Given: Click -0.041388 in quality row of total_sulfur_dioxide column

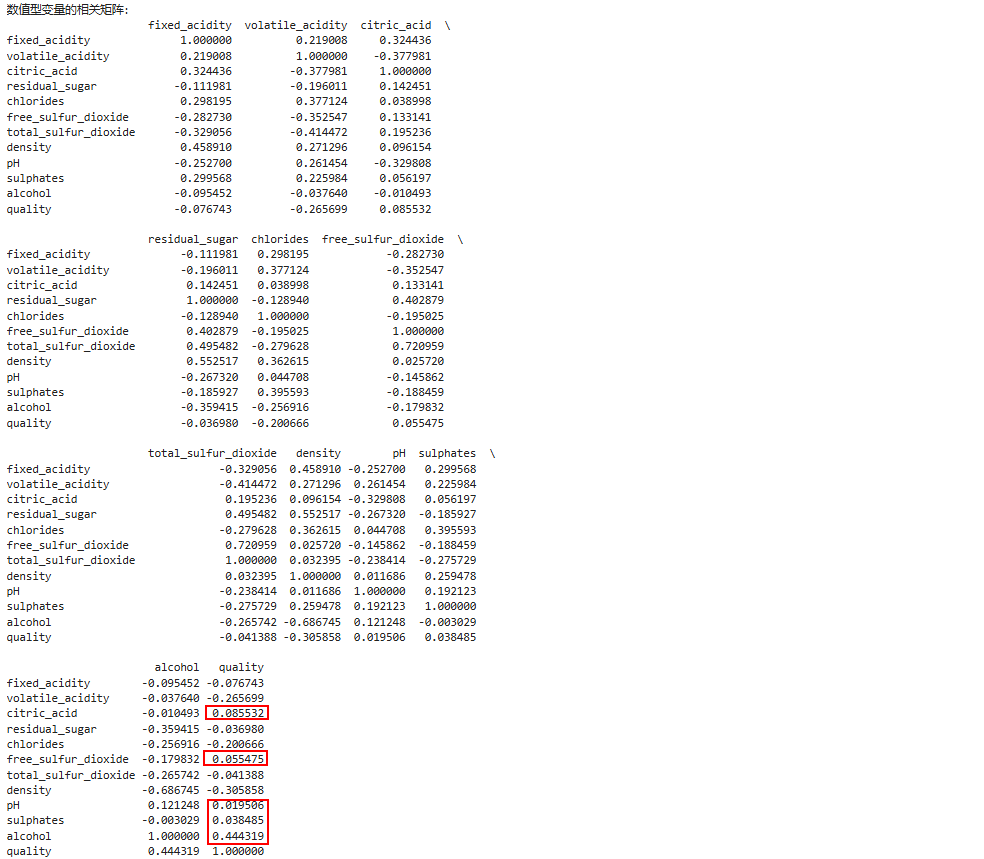Looking at the screenshot, I should (x=248, y=637).
